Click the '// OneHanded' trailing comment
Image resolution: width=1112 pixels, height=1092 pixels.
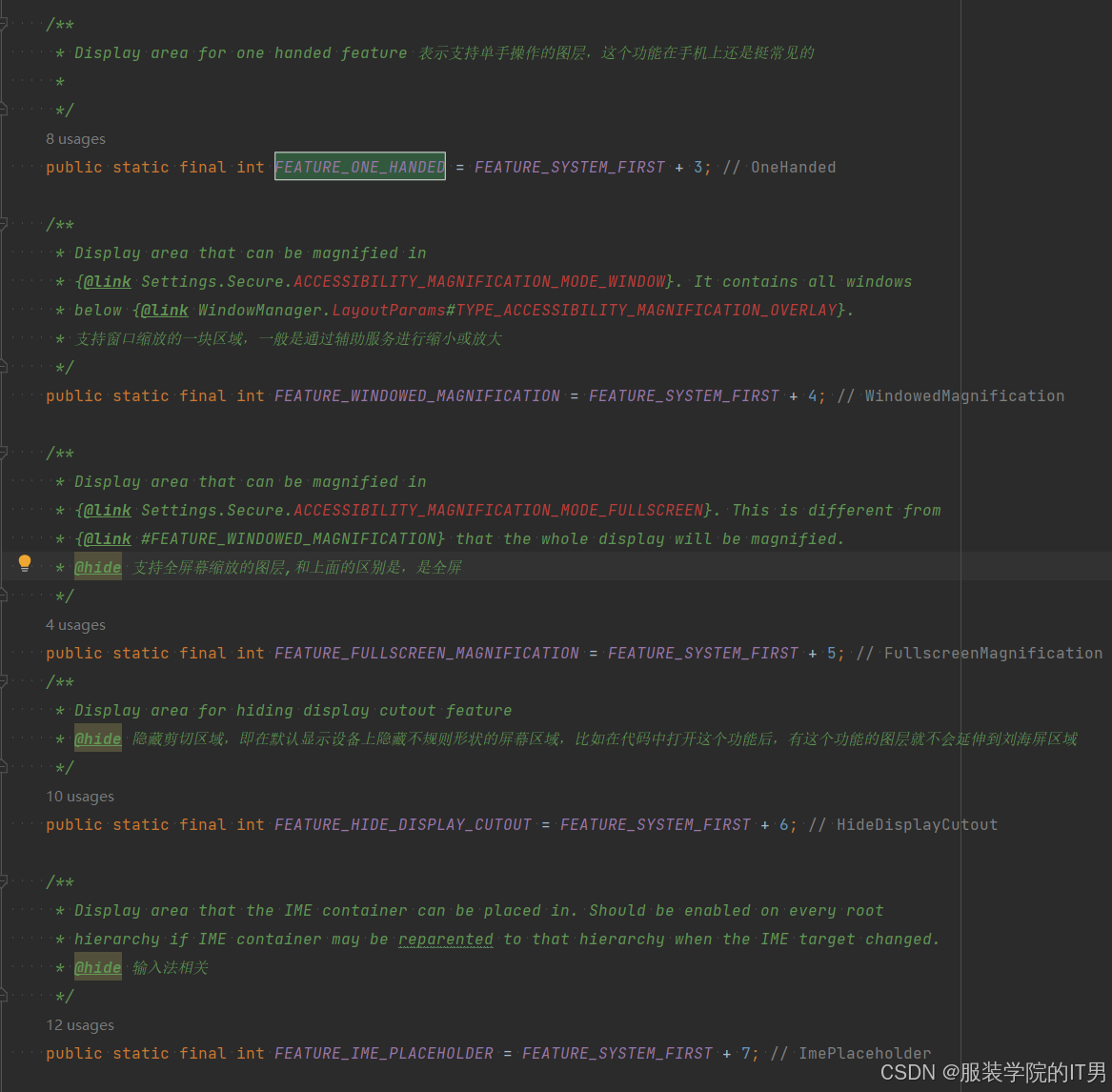coord(779,168)
